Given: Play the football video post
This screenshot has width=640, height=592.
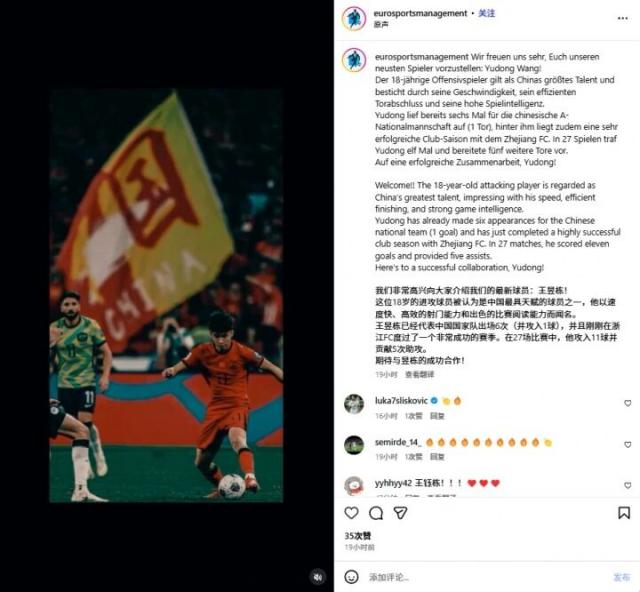Looking at the screenshot, I should pyautogui.click(x=166, y=296).
